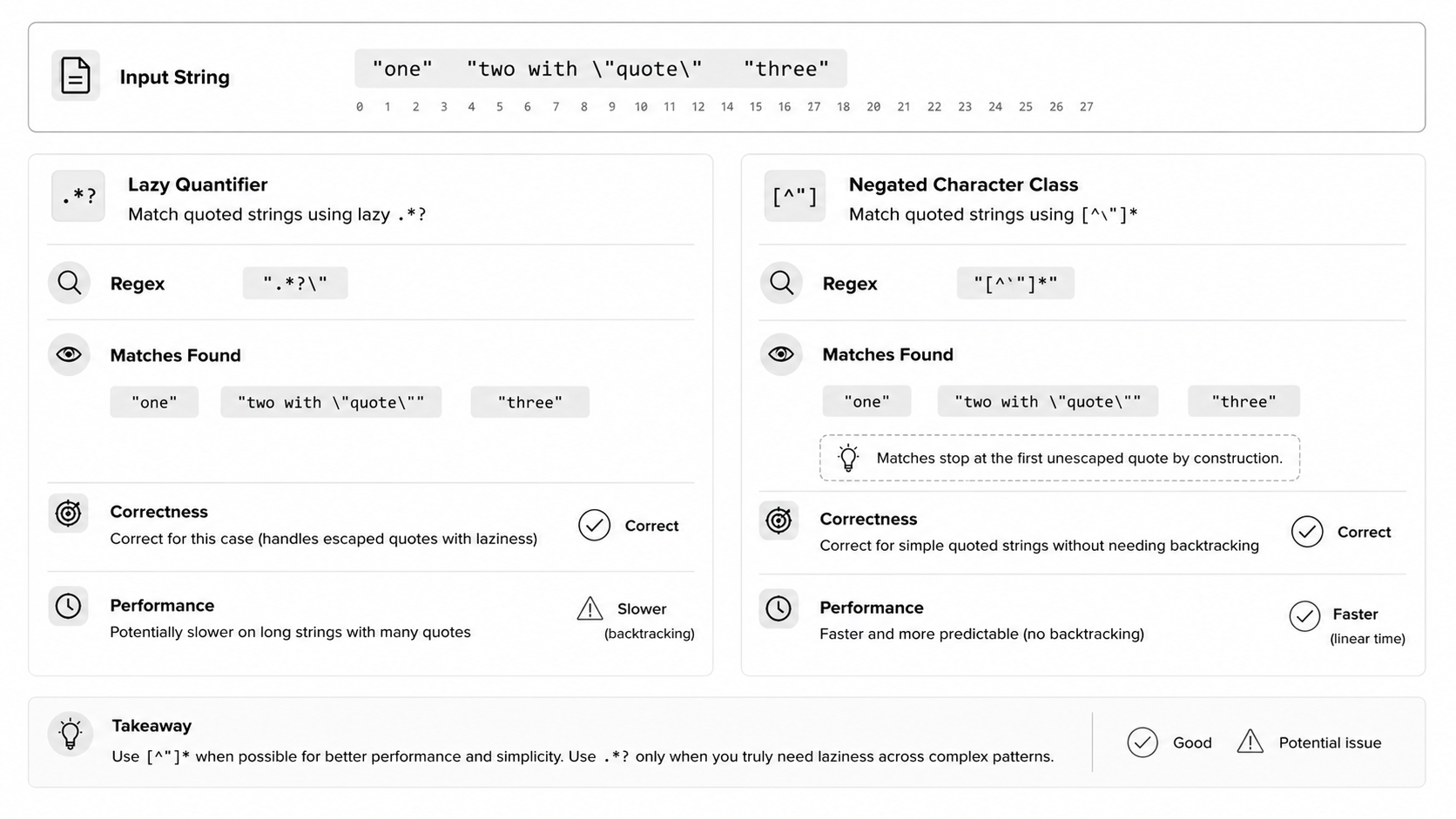
Task: Click the Regex magnifier icon in Lazy Quantifier panel
Action: click(x=69, y=283)
